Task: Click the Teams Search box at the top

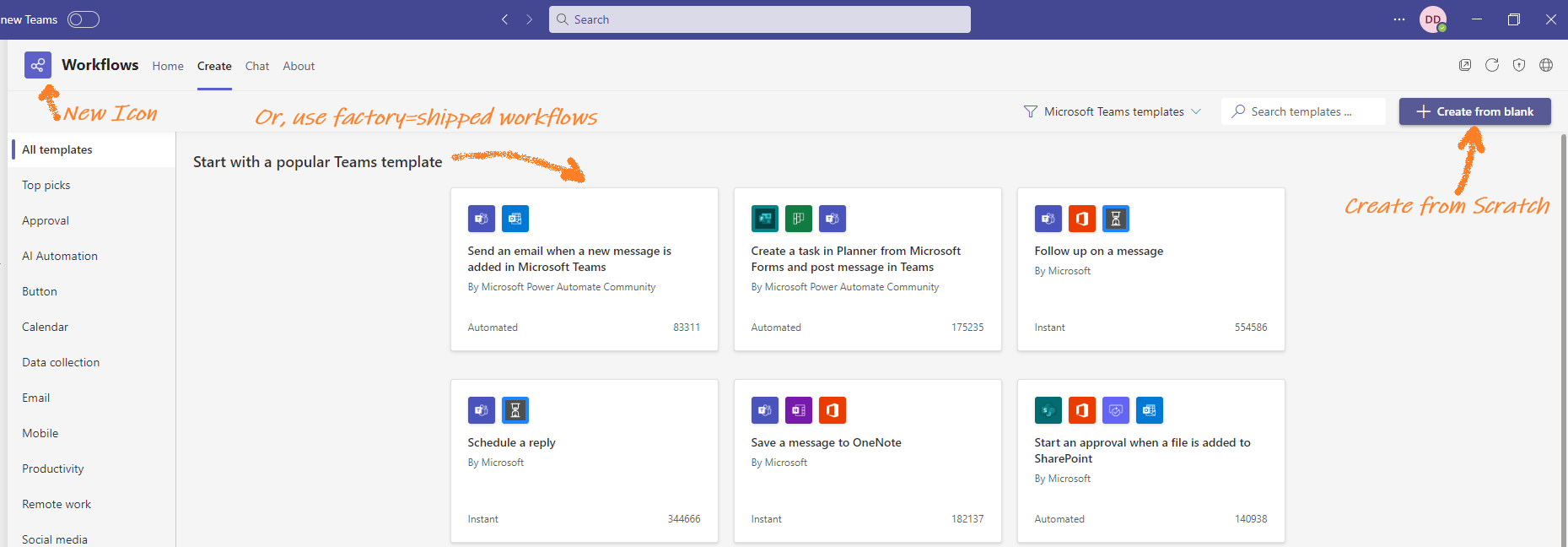Action: point(760,19)
